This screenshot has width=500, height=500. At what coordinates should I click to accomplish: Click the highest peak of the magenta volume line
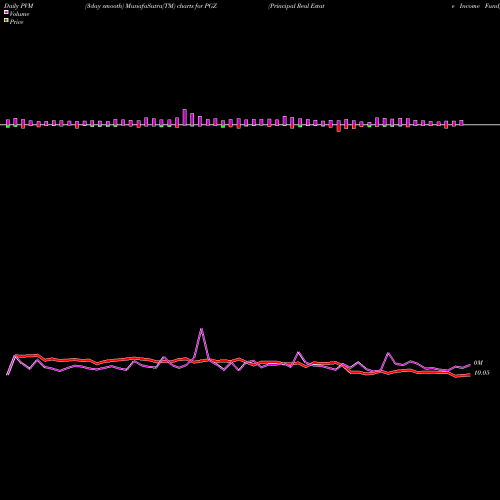(201, 329)
